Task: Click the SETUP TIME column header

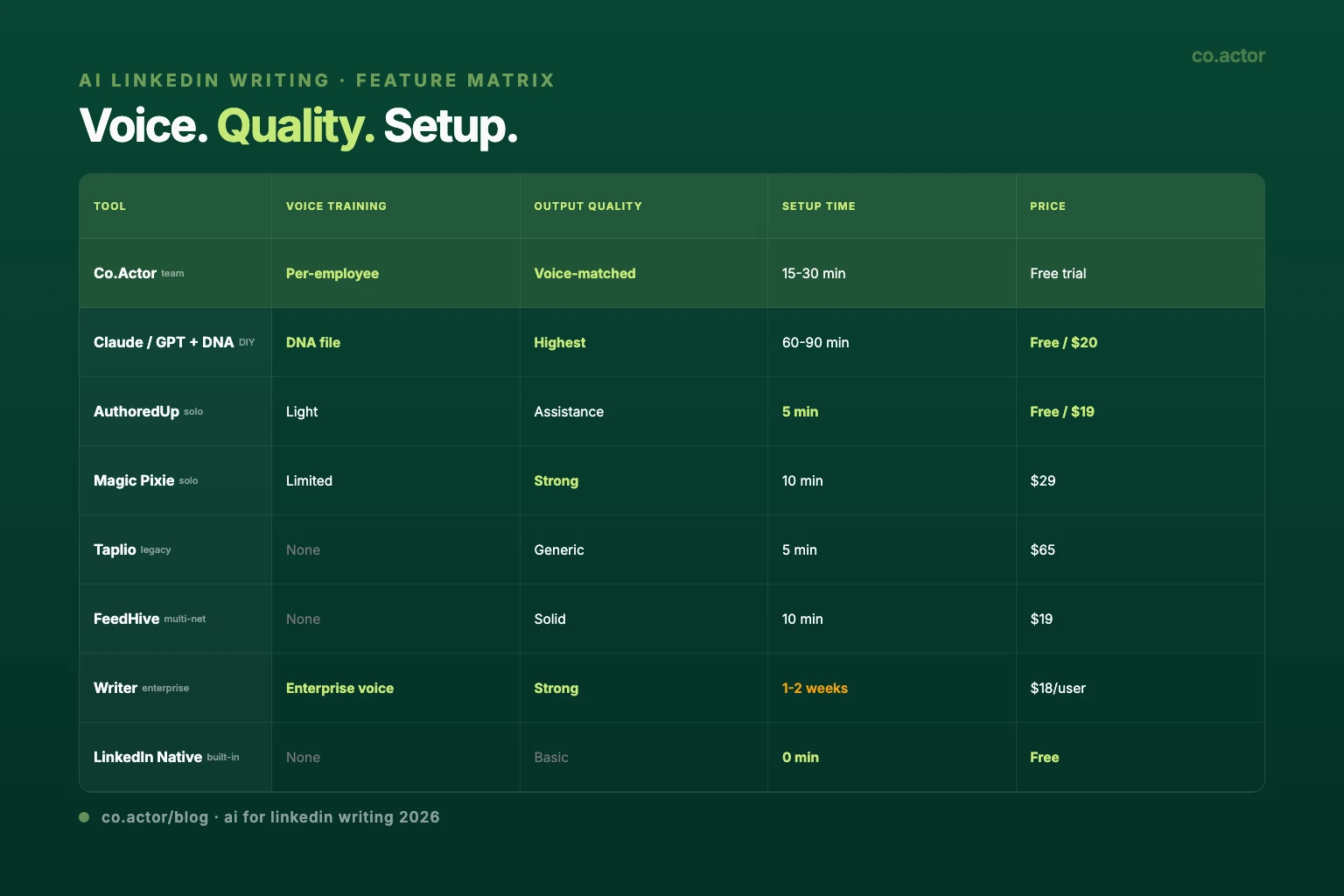Action: pos(819,206)
